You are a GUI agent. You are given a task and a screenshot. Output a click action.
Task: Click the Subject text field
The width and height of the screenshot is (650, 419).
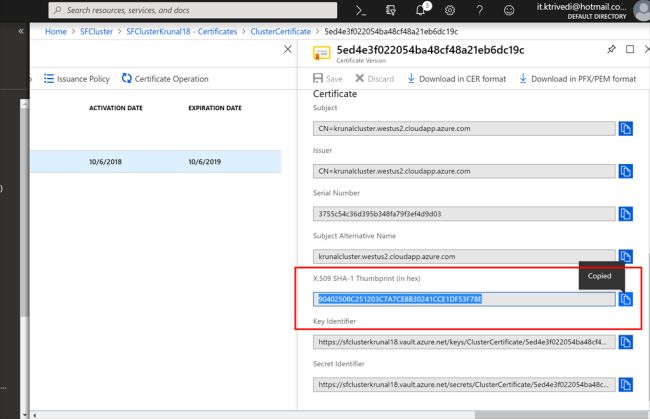tap(464, 128)
